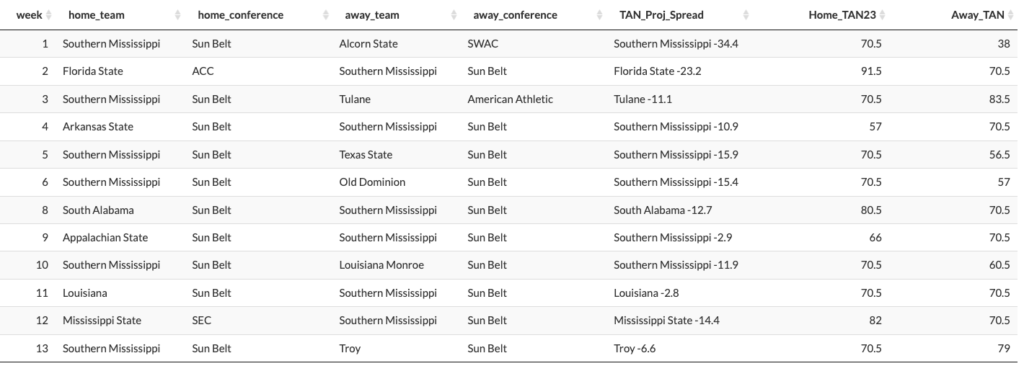Viewport: 1024px width, 366px height.
Task: Click Old Dominion in week 6 row
Action: click(372, 182)
